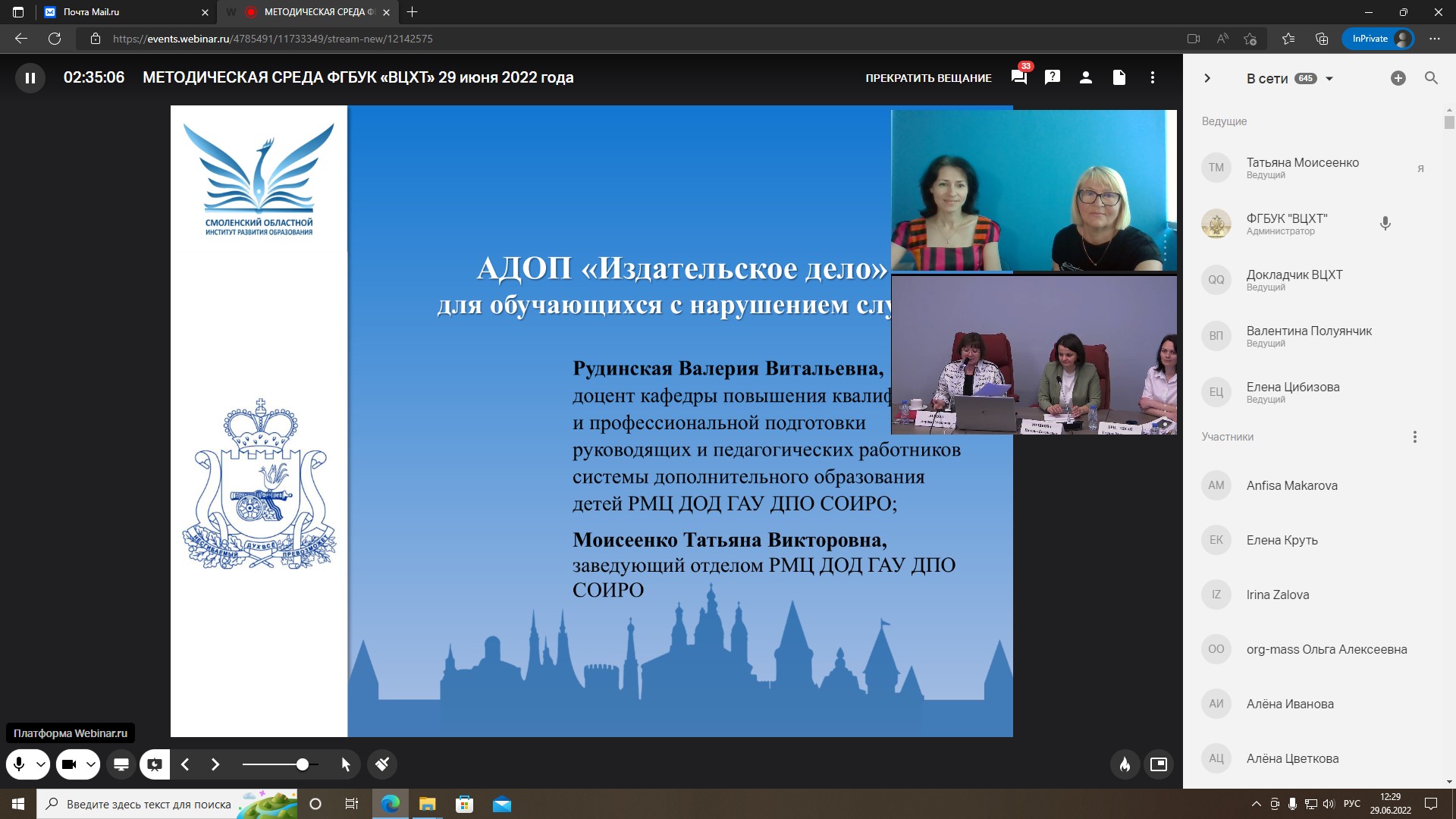This screenshot has width=1456, height=819.
Task: Click the presentation mode icon
Action: pos(155,764)
